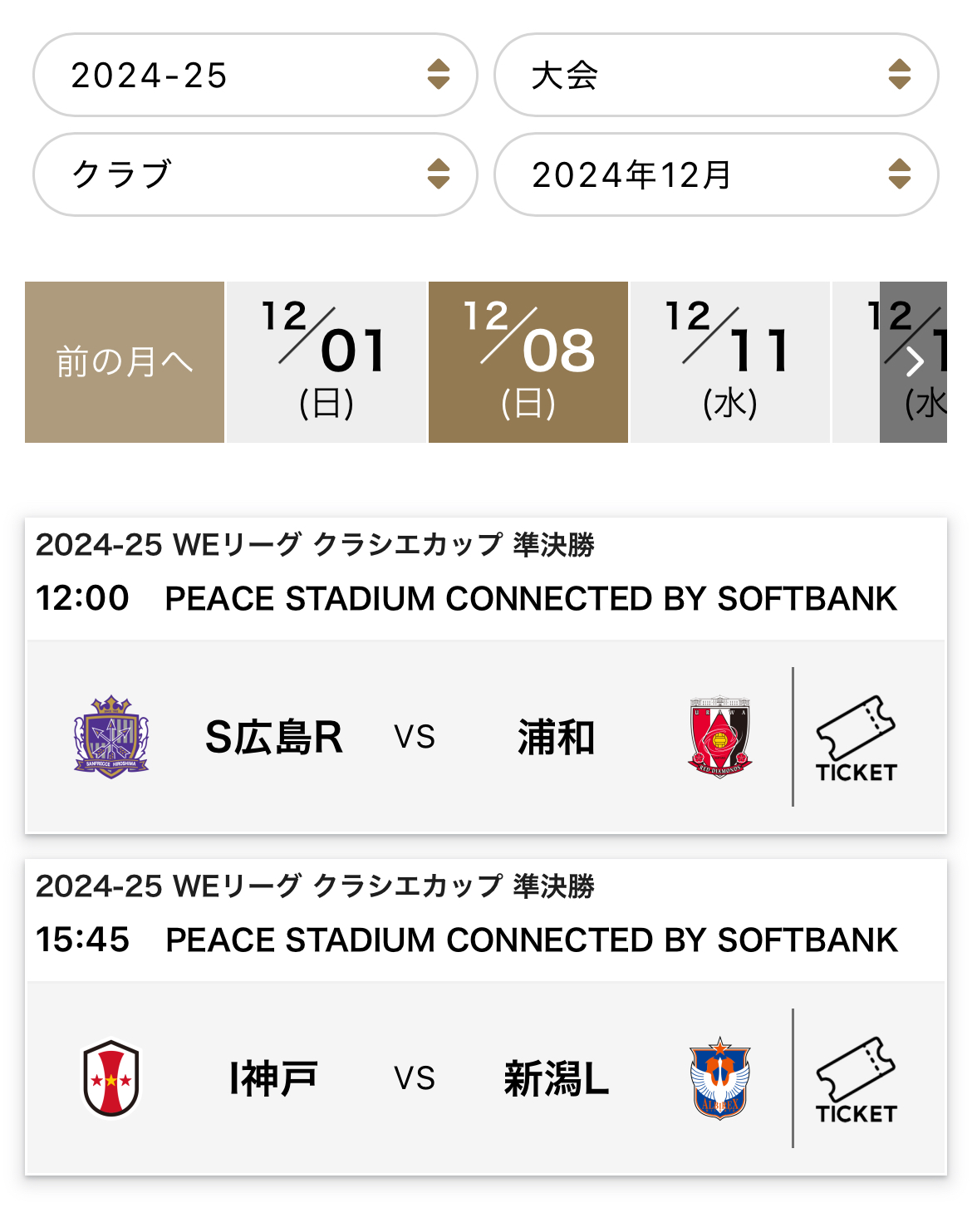Screen dimensions: 972x1232
Task: Open the クラブ club selector
Action: pos(255,174)
